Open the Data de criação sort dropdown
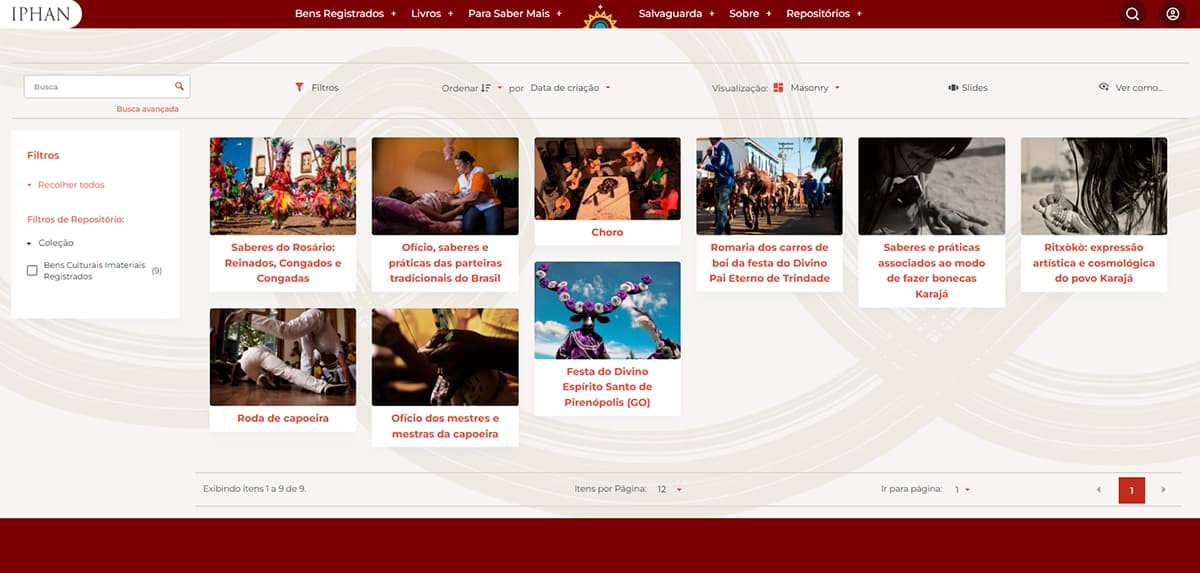Viewport: 1200px width, 573px height. coord(570,88)
